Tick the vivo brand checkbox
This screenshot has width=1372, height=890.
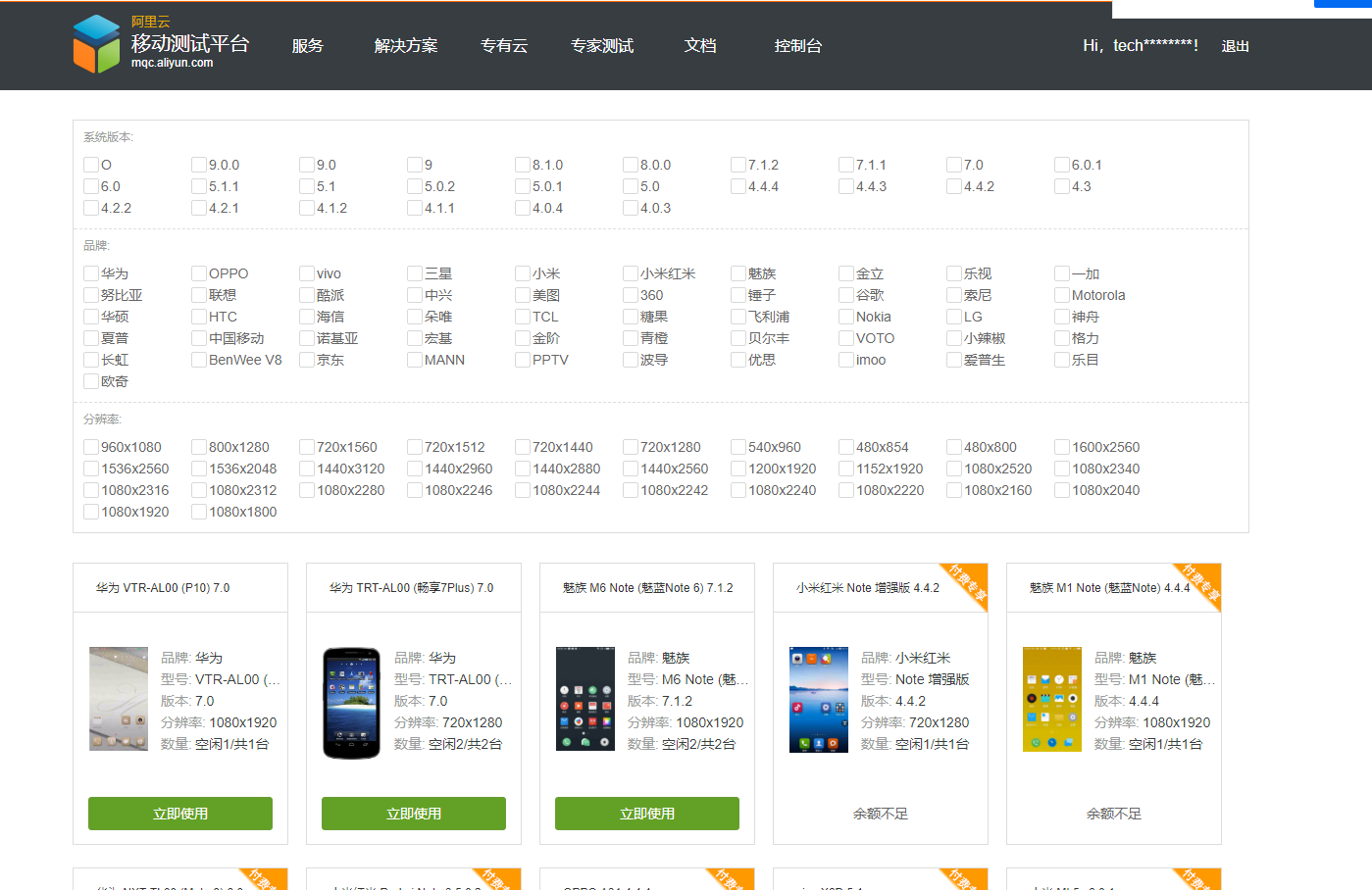pyautogui.click(x=307, y=273)
